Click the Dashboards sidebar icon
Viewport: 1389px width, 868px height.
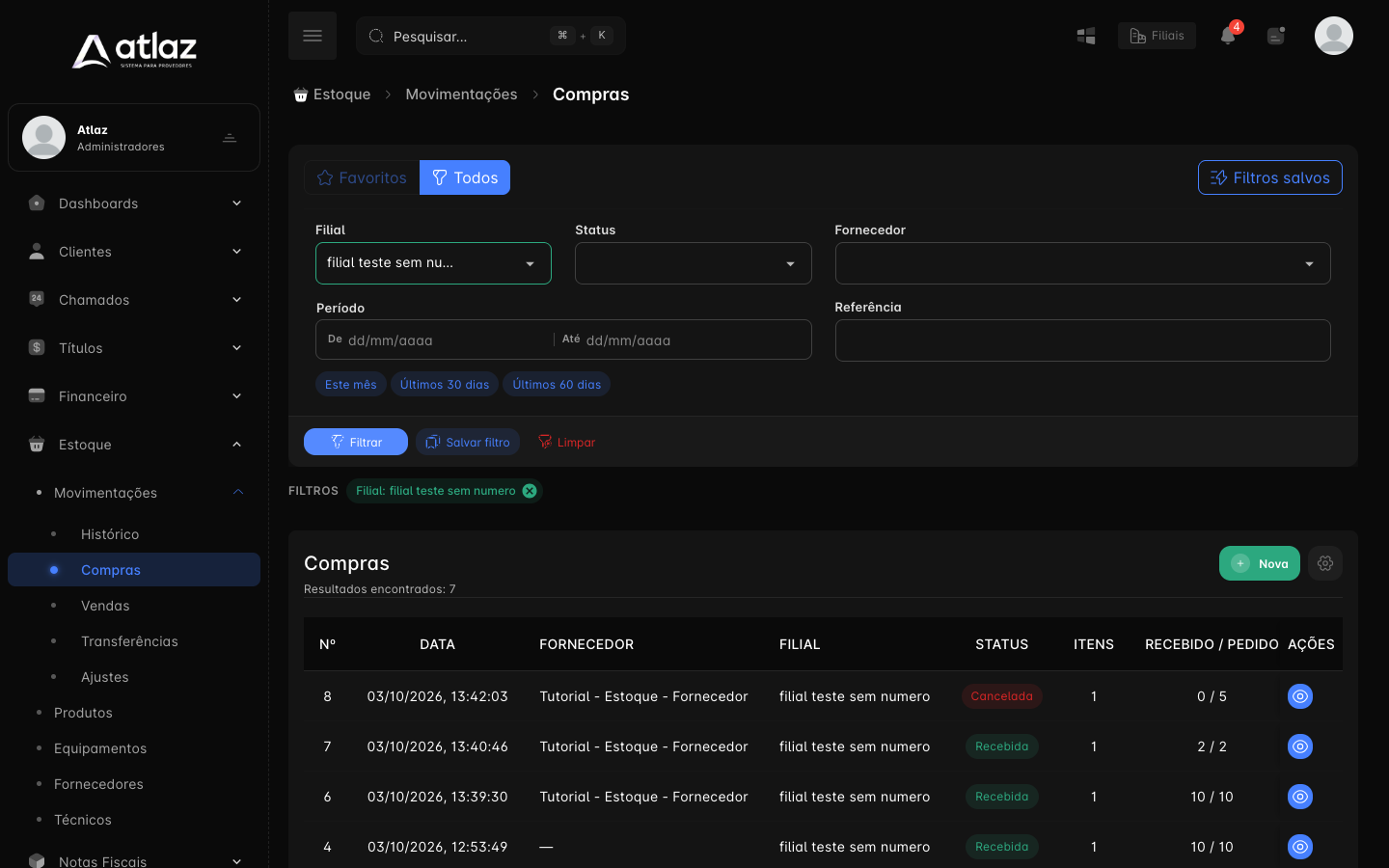[x=37, y=203]
